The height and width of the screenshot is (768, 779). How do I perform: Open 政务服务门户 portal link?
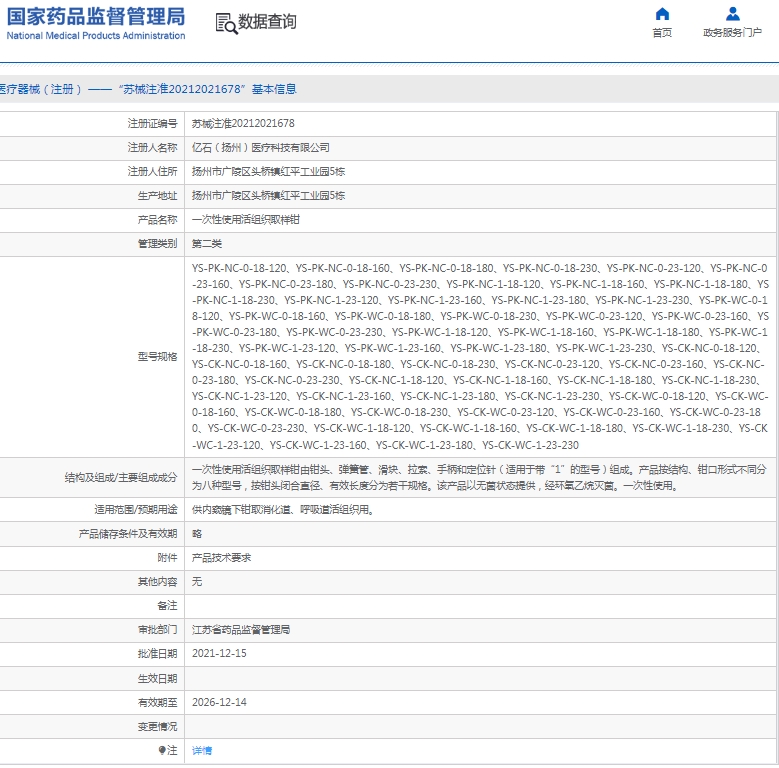click(732, 33)
